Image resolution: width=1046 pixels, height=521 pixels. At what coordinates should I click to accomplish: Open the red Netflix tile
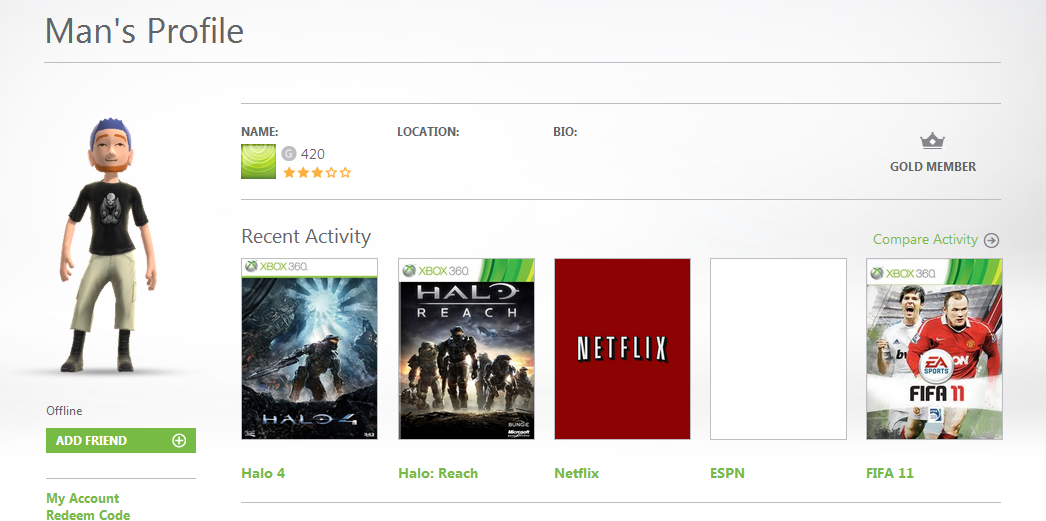[x=622, y=349]
